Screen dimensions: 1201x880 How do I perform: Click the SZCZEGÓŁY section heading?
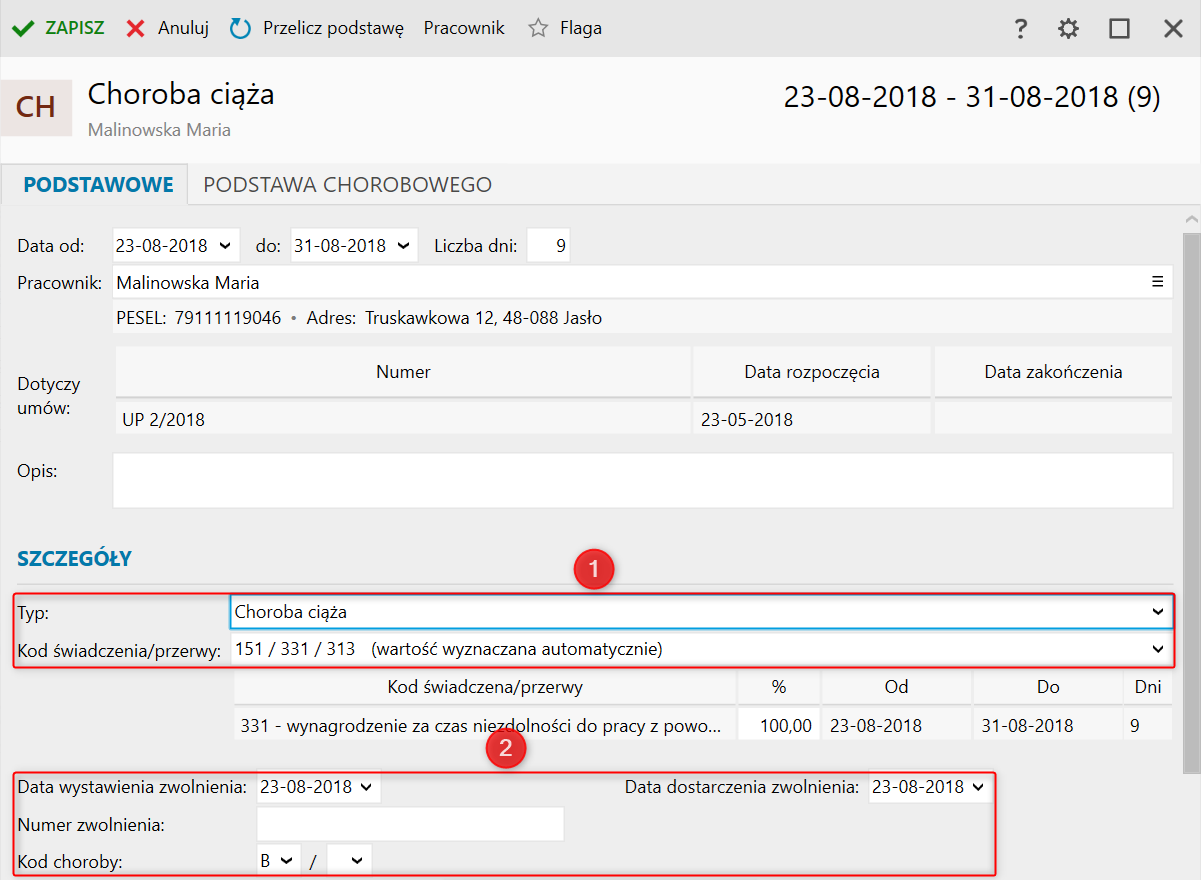pos(74,559)
